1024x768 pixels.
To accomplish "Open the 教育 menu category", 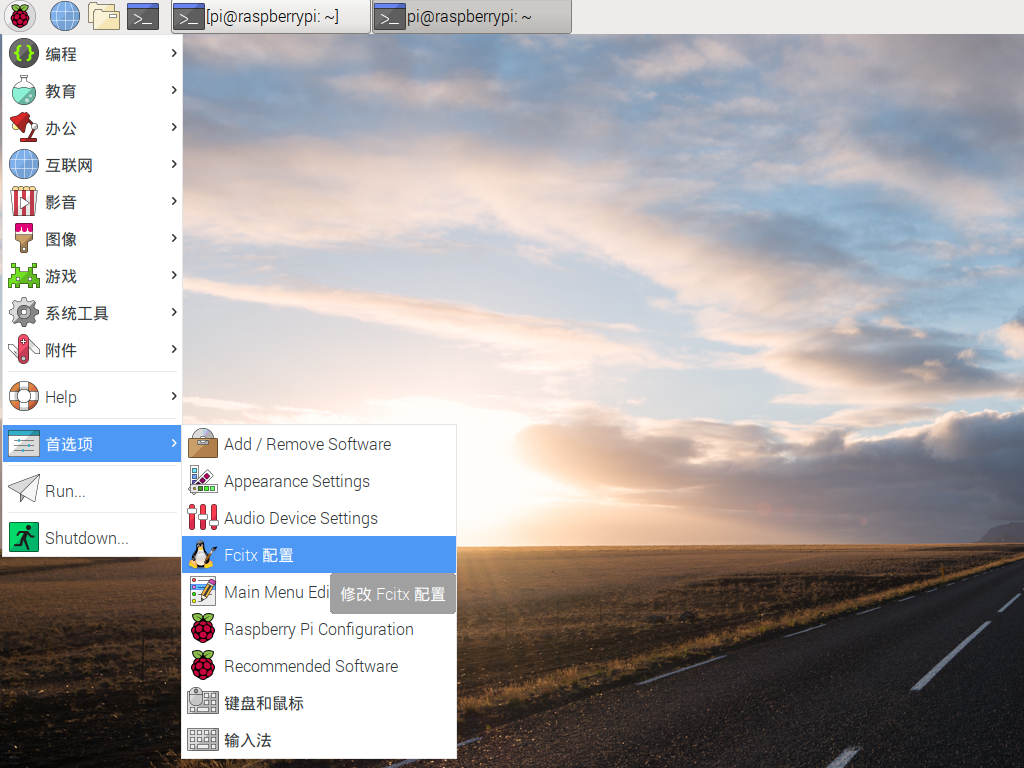I will coord(92,90).
